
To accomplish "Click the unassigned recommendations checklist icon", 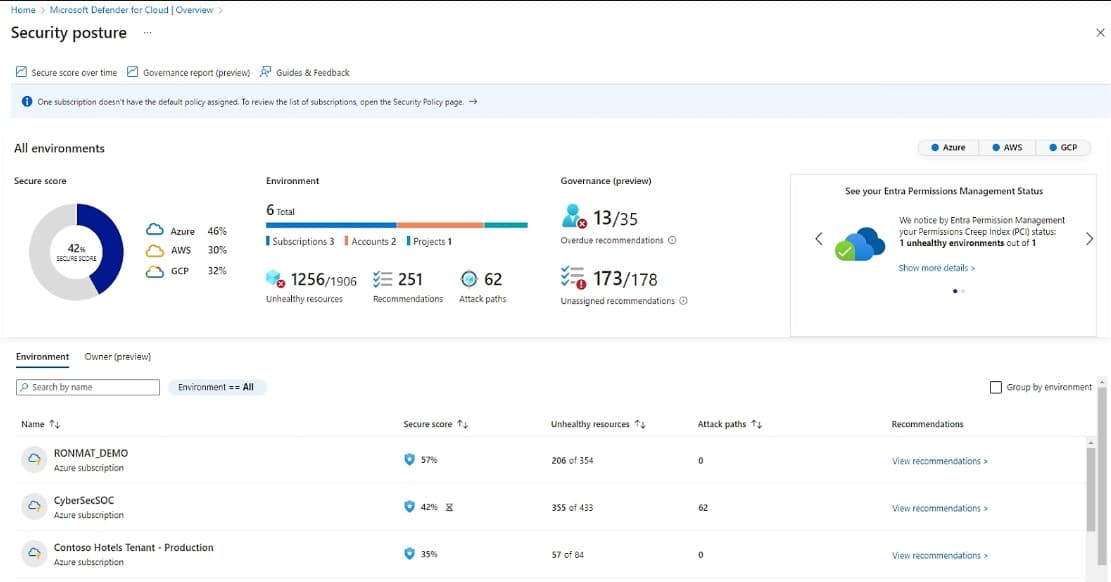I will [573, 277].
